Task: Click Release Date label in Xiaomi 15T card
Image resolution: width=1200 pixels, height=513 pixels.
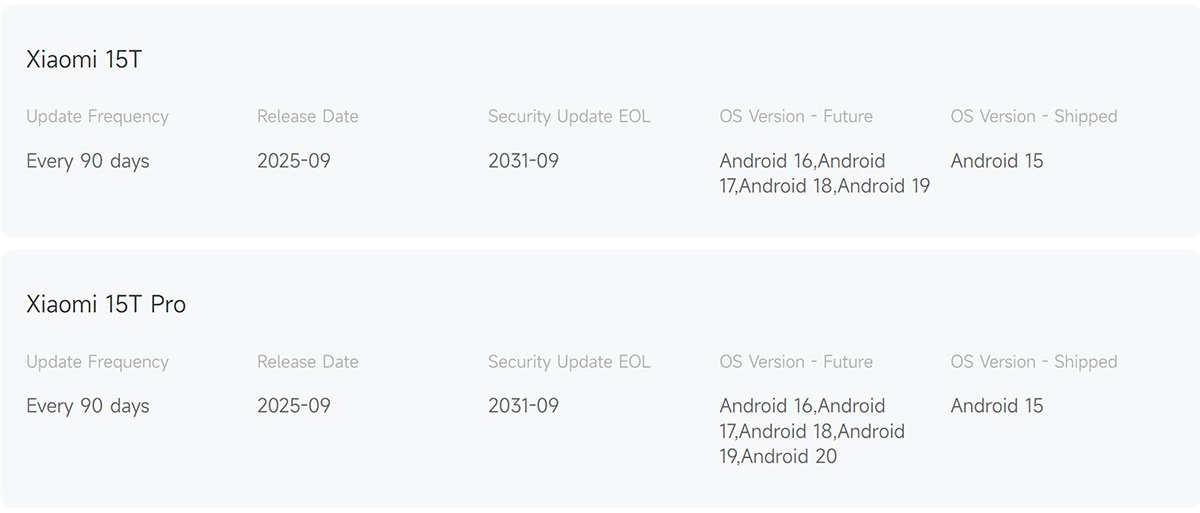Action: 307,117
